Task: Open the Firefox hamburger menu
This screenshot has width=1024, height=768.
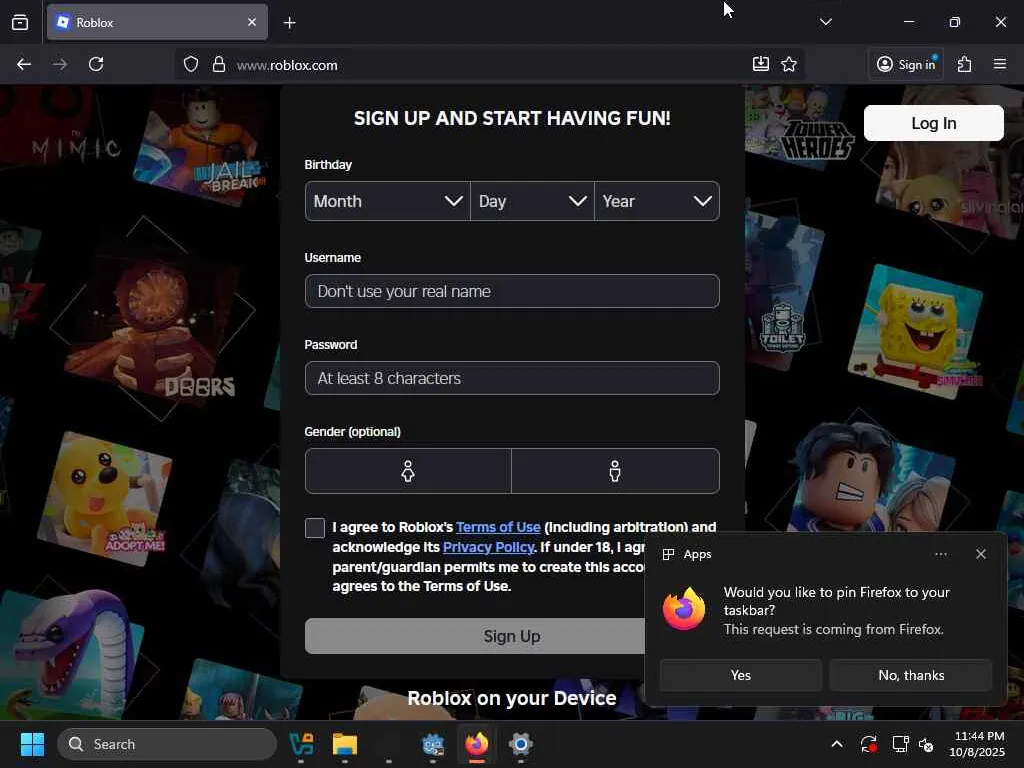Action: pos(1000,64)
